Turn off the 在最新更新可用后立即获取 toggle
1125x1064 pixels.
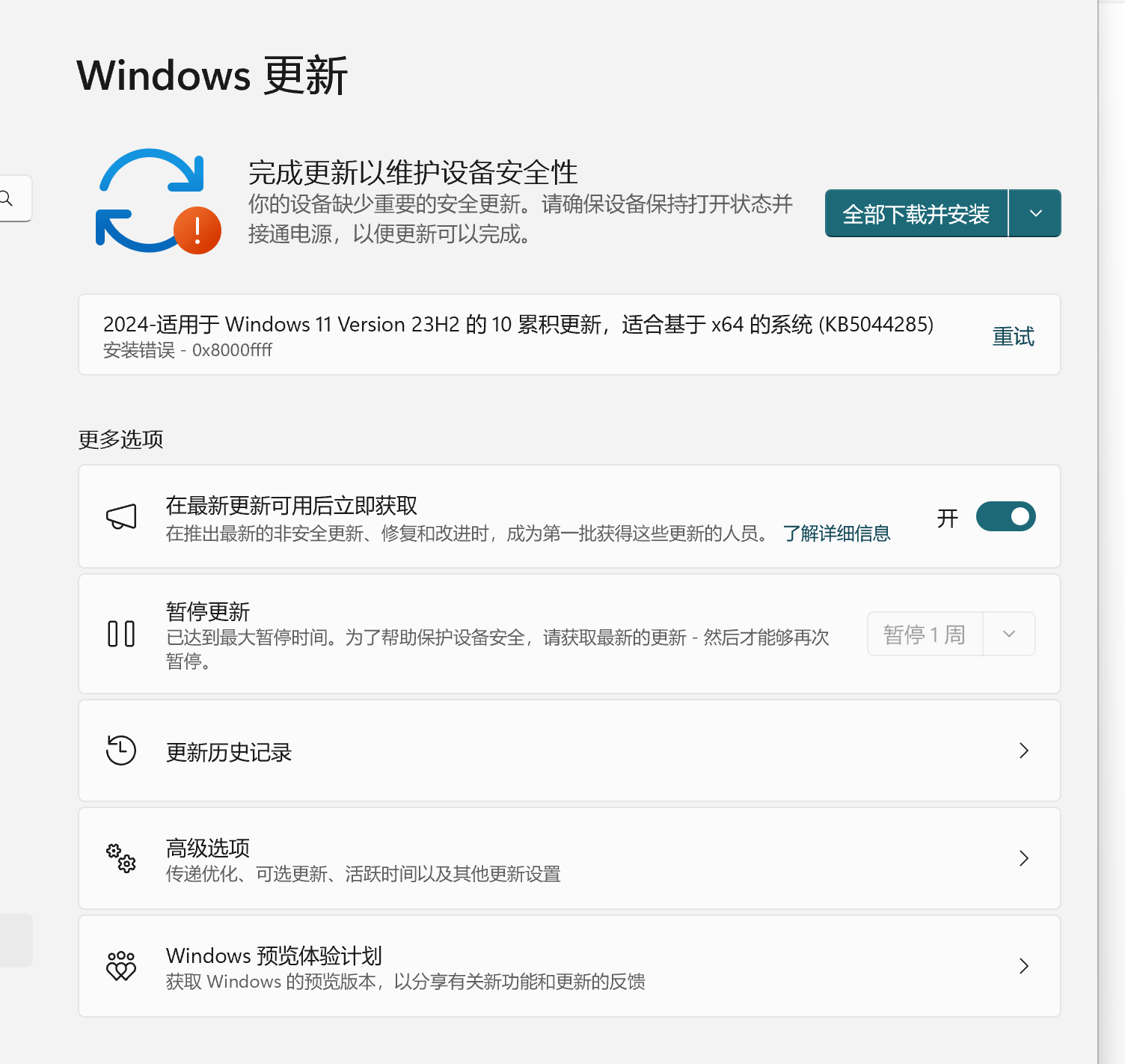pos(1005,516)
